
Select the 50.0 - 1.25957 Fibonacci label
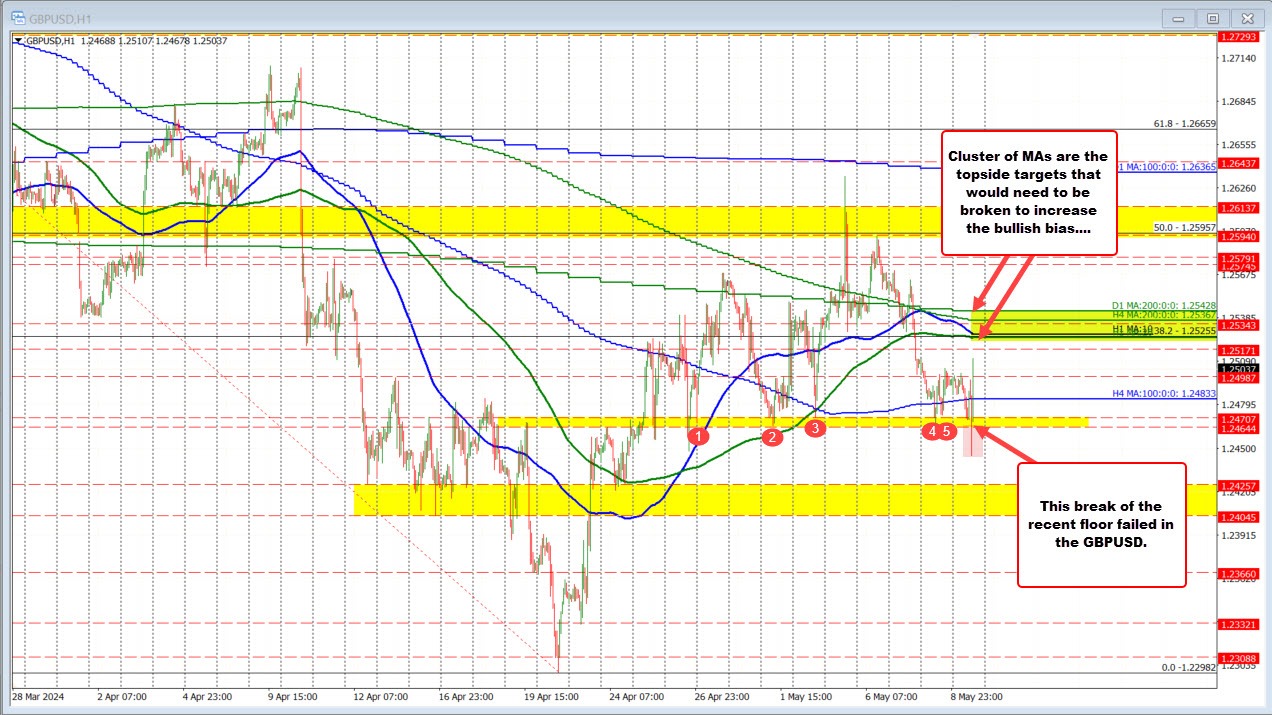point(1184,228)
